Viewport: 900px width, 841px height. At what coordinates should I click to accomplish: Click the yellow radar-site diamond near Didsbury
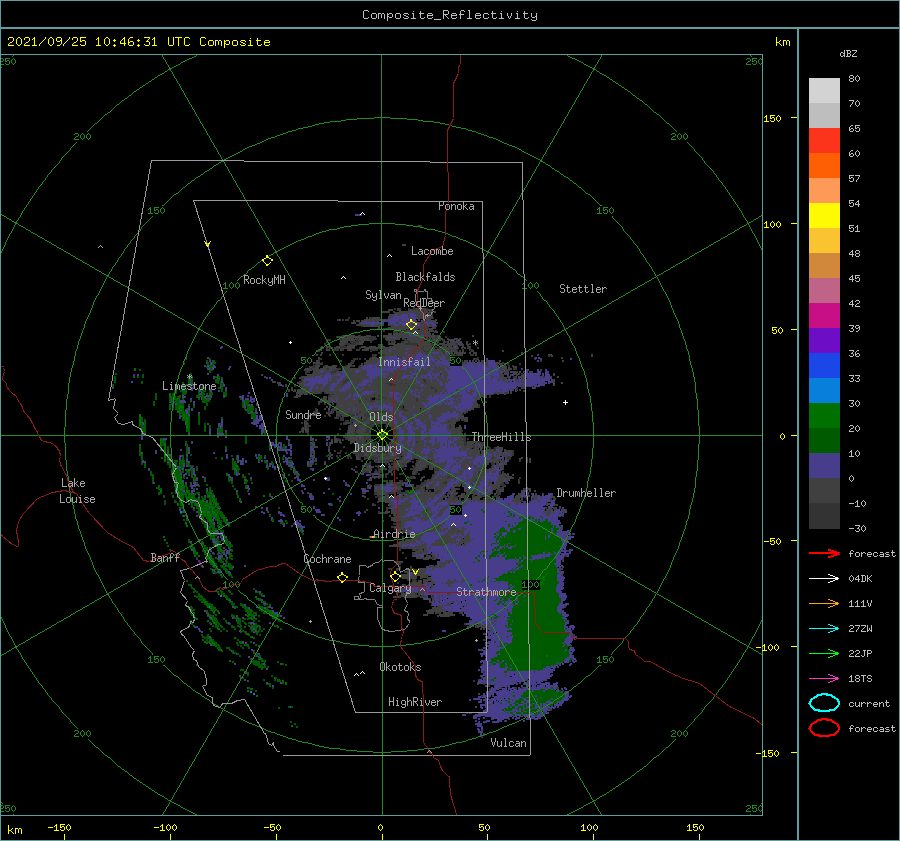[382, 435]
